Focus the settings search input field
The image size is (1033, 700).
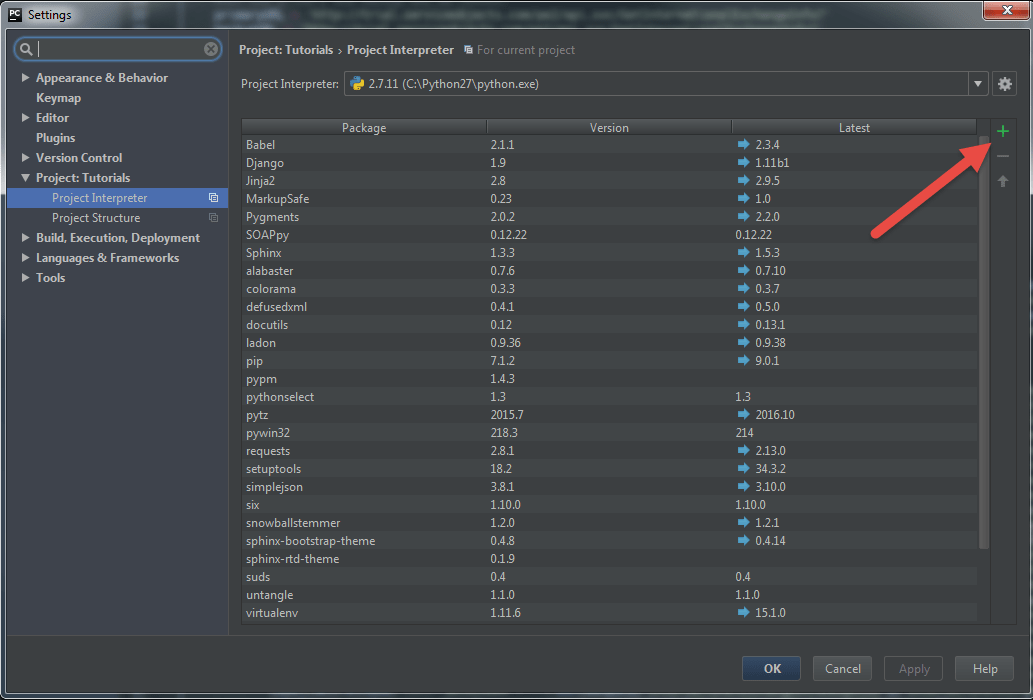[119, 49]
